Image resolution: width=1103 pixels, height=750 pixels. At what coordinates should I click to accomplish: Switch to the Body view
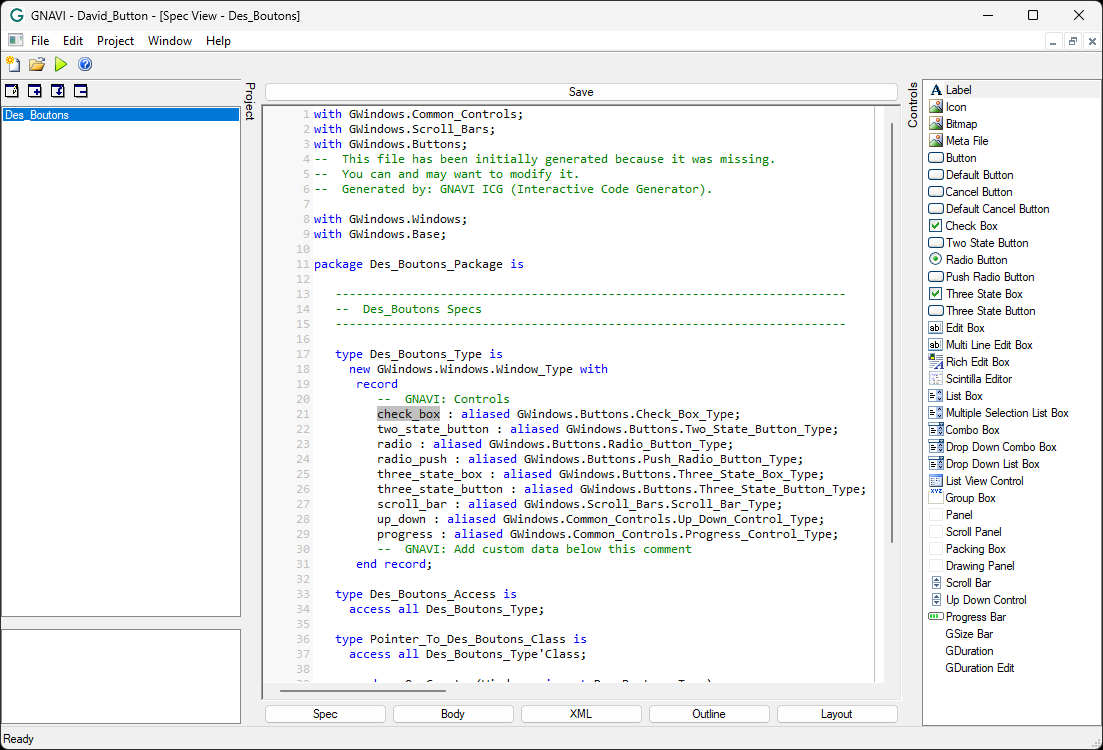[453, 714]
